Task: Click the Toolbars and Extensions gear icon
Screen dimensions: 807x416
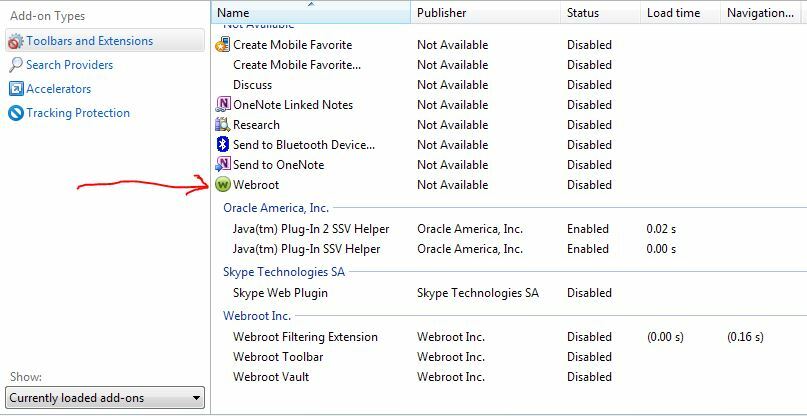Action: [x=16, y=41]
